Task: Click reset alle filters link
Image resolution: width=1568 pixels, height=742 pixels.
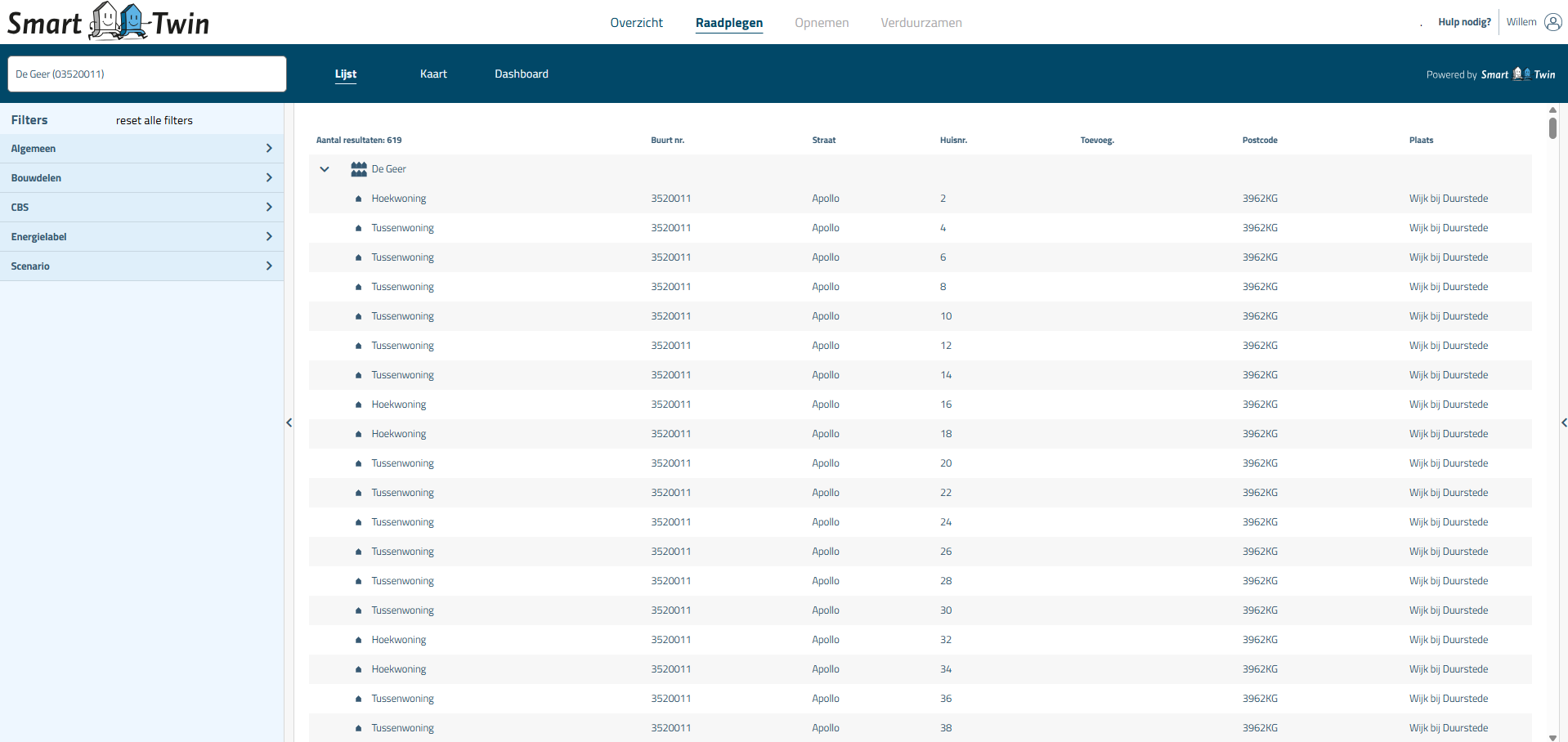Action: [155, 120]
